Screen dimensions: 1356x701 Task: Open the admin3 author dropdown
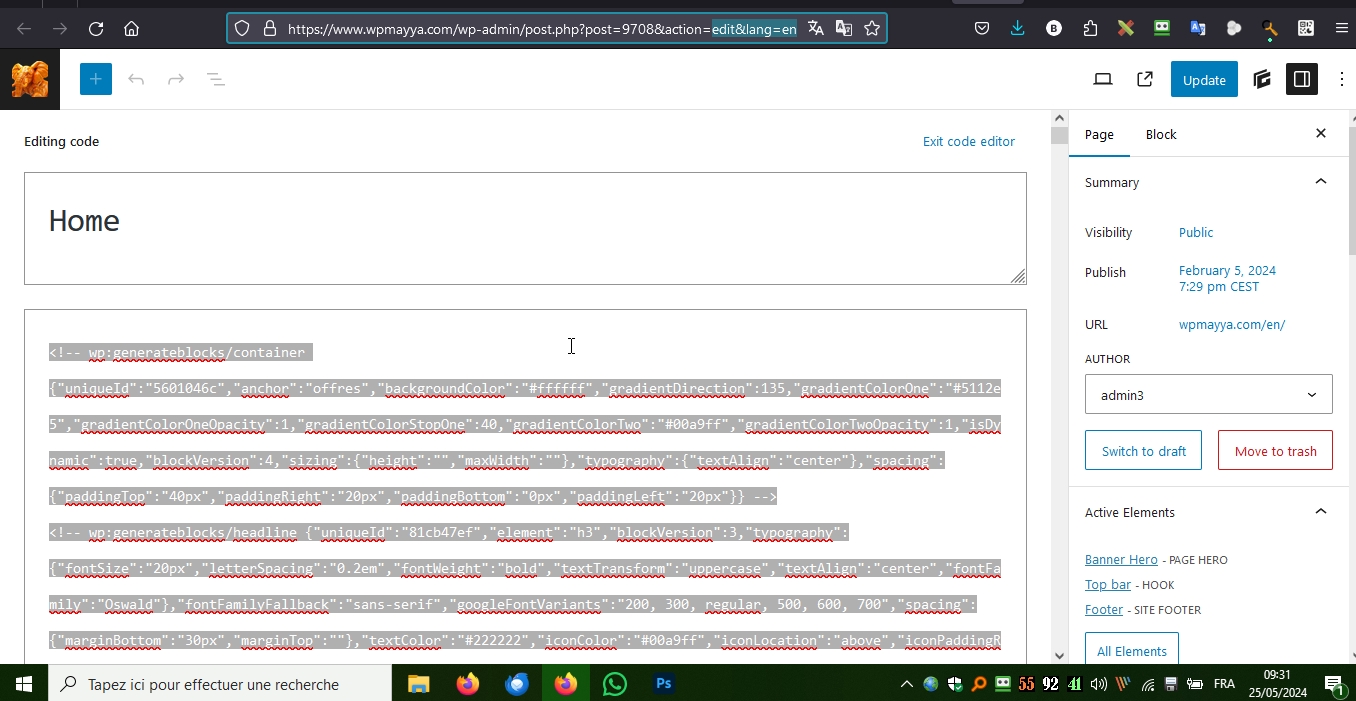1208,395
